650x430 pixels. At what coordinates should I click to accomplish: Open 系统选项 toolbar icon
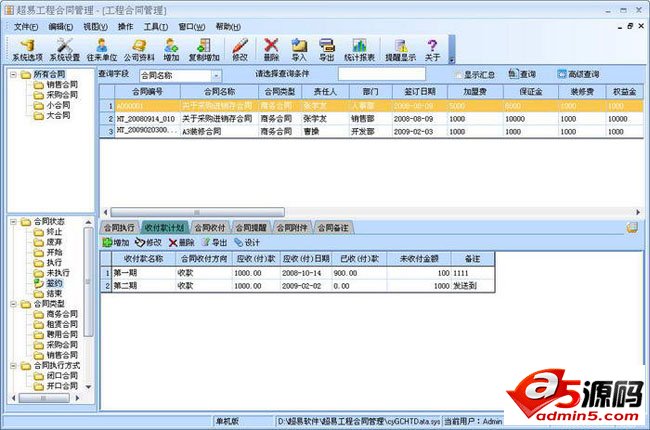point(27,50)
